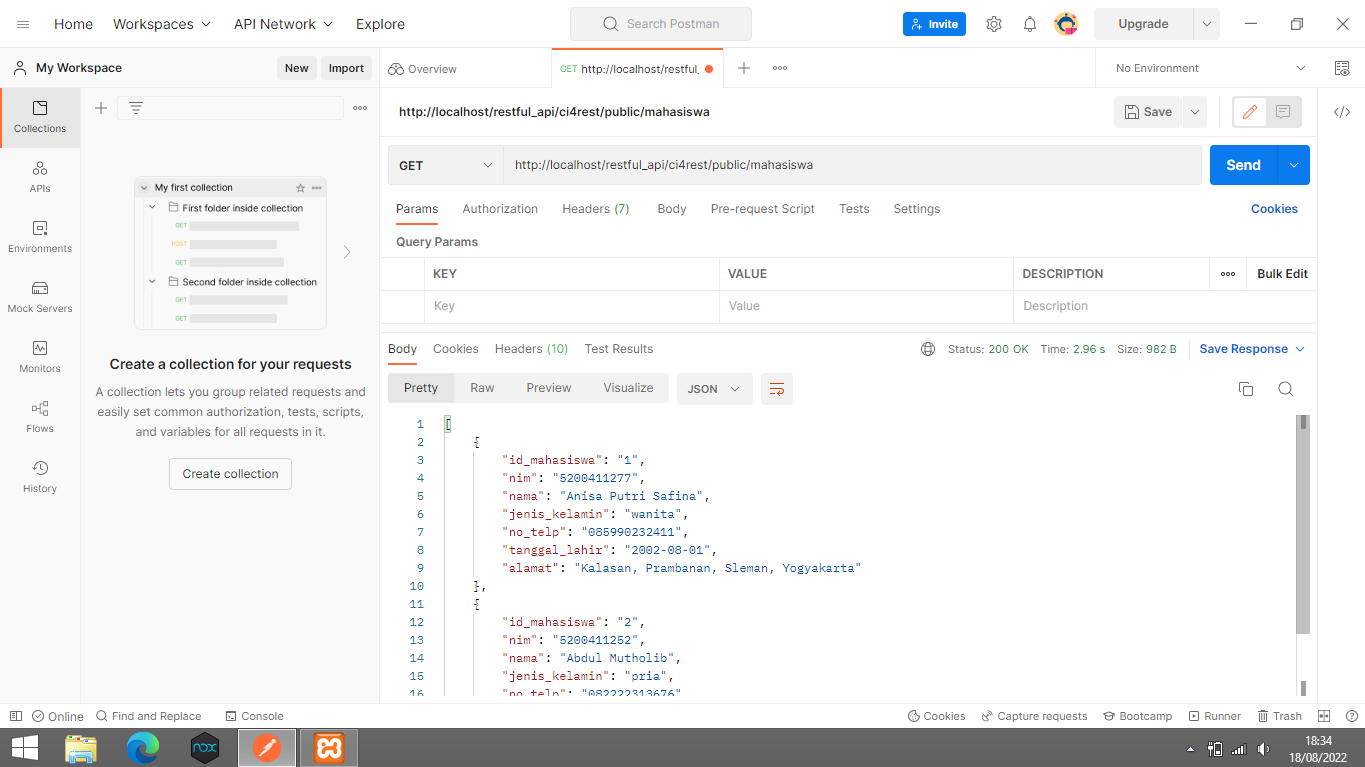The height and width of the screenshot is (767, 1365).
Task: Open the Monitors sidebar panel
Action: tap(40, 357)
